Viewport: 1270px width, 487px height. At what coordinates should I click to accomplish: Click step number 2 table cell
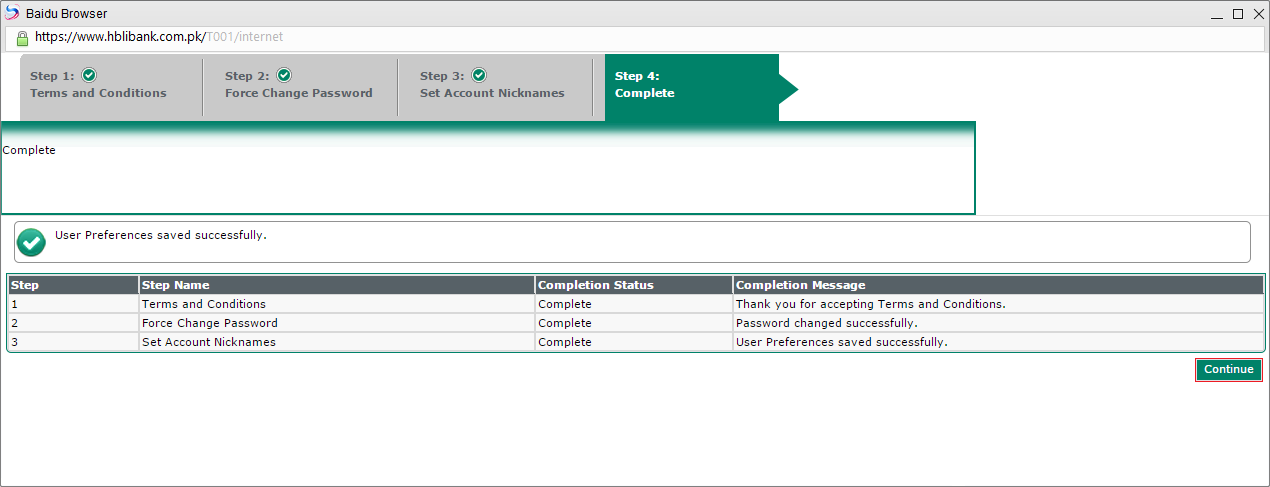tap(73, 323)
